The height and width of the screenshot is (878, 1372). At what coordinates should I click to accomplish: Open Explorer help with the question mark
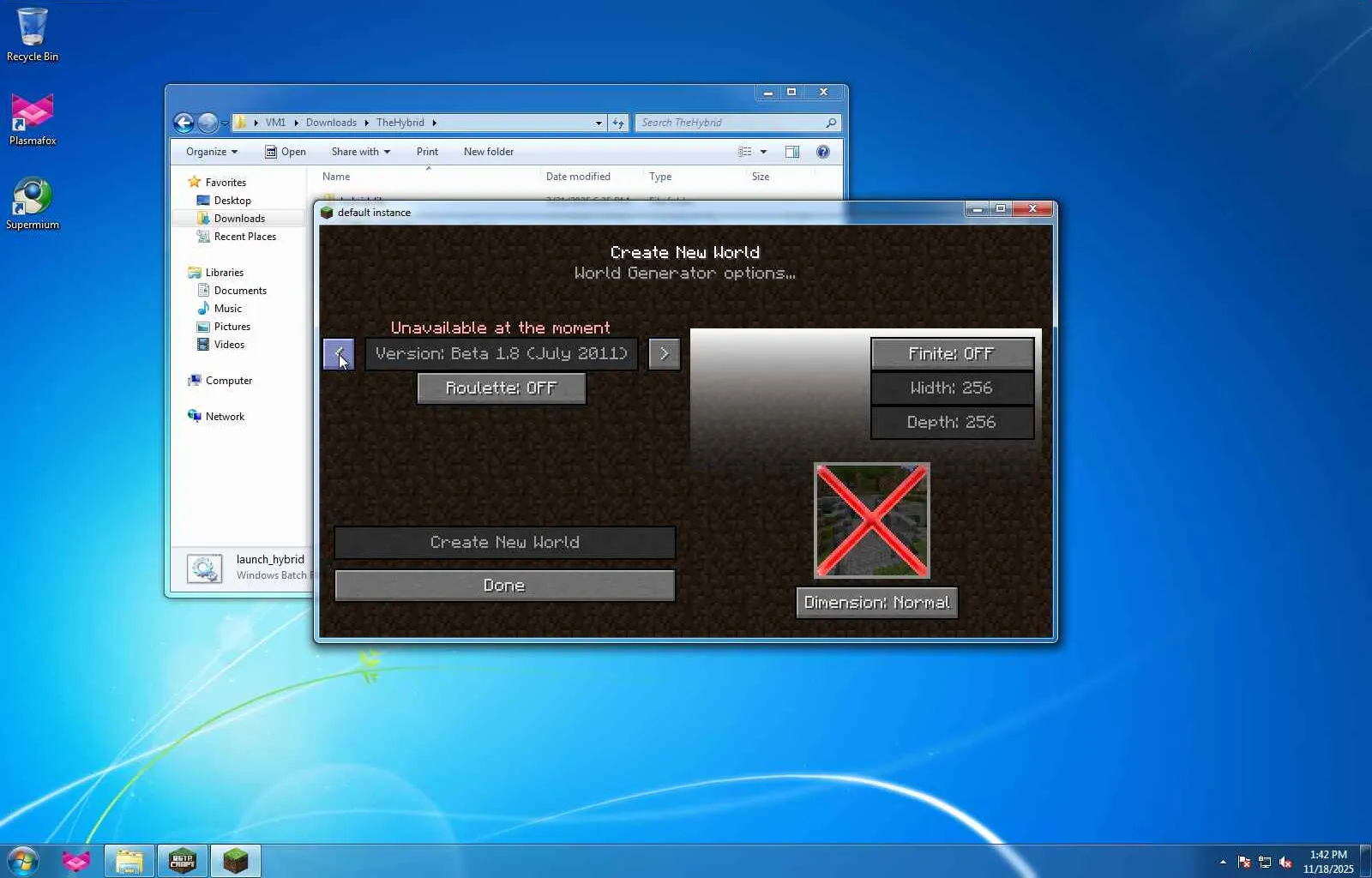point(822,152)
